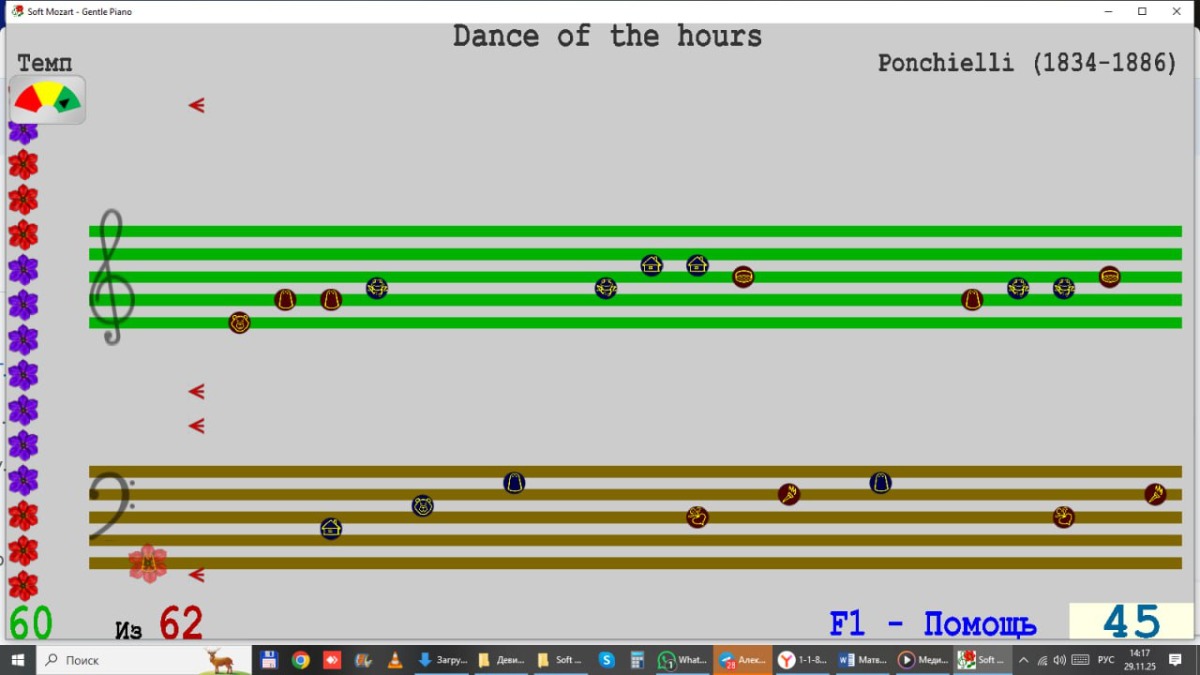
Task: Open VLC media player from the taskbar
Action: 395,660
